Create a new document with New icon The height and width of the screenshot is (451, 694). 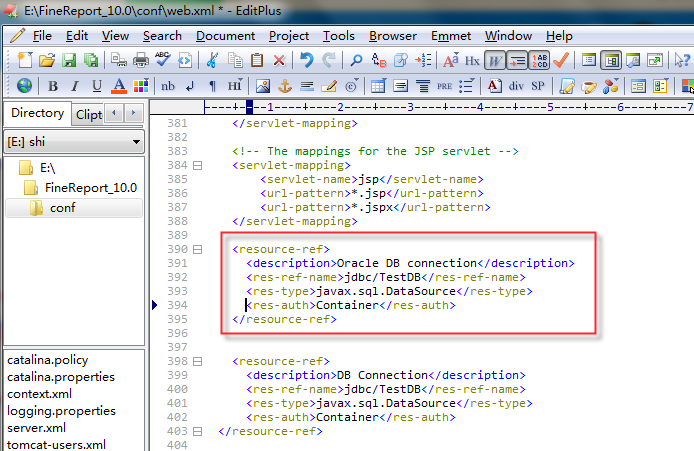tap(25, 60)
